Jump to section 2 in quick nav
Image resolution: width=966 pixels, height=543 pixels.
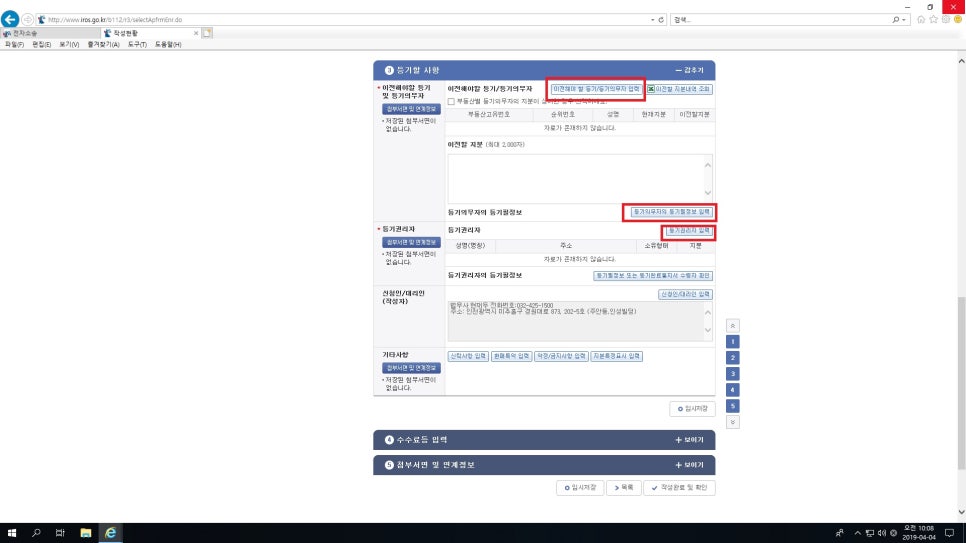pos(733,357)
